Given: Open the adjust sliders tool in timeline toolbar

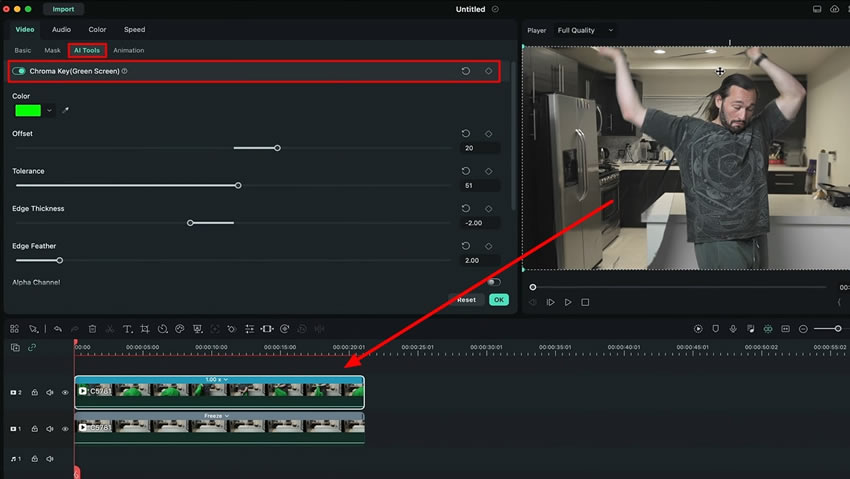Looking at the screenshot, I should pos(249,329).
